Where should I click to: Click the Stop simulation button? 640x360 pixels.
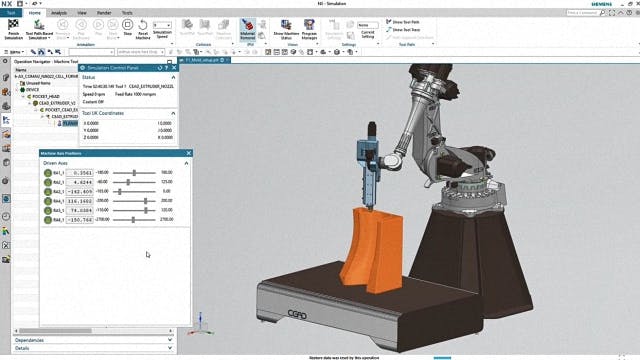(127, 25)
